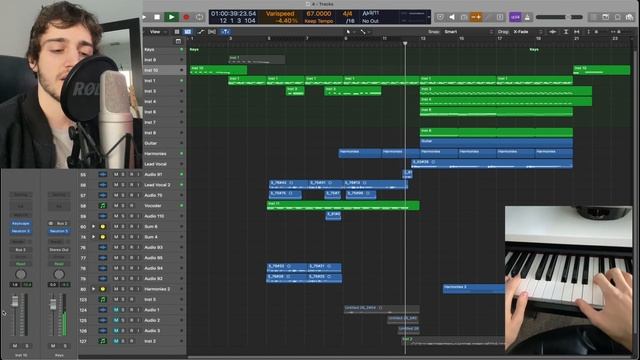Screen dimensions: 640x360
Task: Open the Bus 3 output slot
Action: pos(21,250)
